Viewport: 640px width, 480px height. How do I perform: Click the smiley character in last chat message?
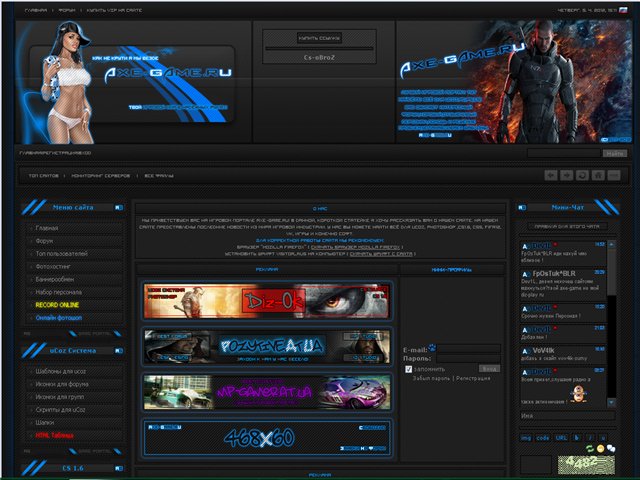[578, 395]
